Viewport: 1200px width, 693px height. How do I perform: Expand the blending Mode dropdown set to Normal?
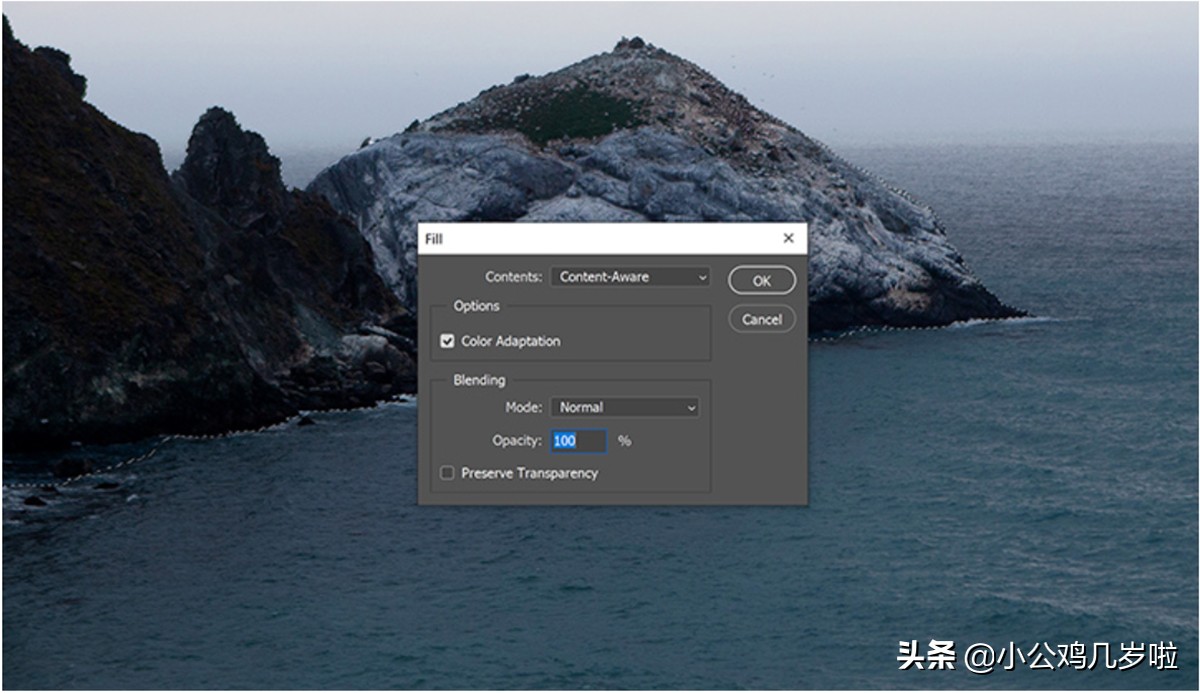pyautogui.click(x=625, y=408)
